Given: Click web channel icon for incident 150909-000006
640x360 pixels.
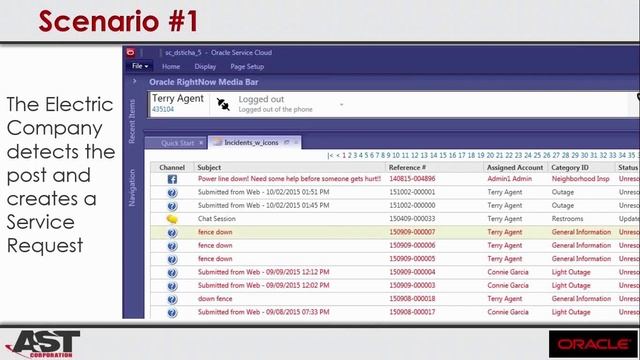Looking at the screenshot, I should click(172, 246).
